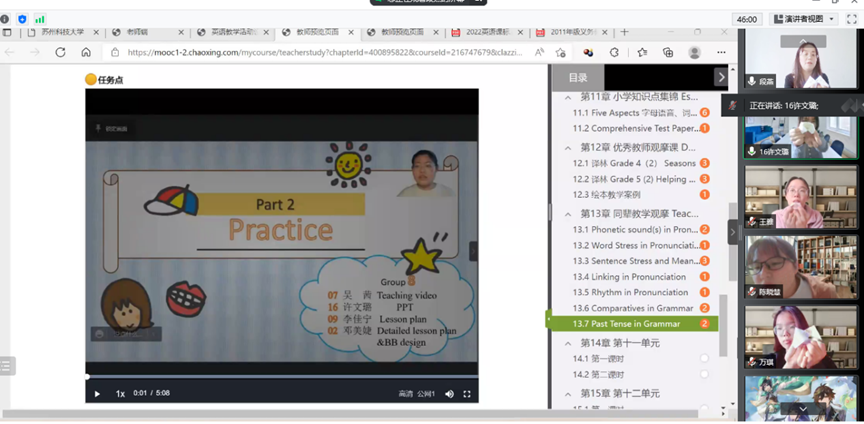Collapse chapter 第12章 优秀教师观摩课

pyautogui.click(x=568, y=148)
